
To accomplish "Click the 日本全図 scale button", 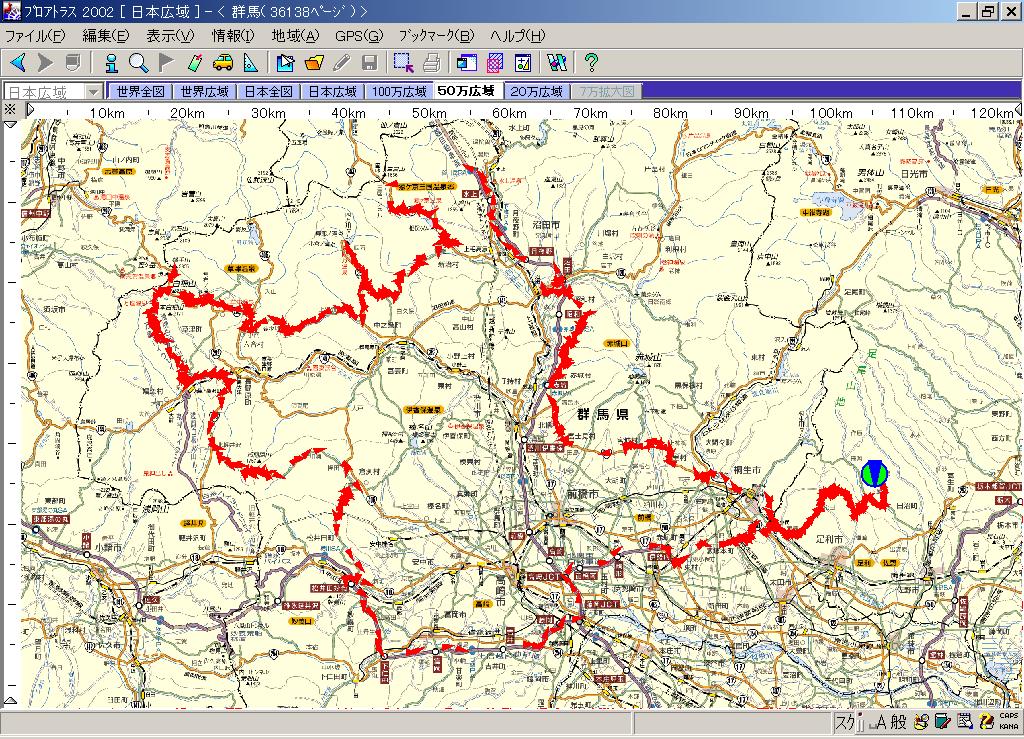I will pos(269,91).
